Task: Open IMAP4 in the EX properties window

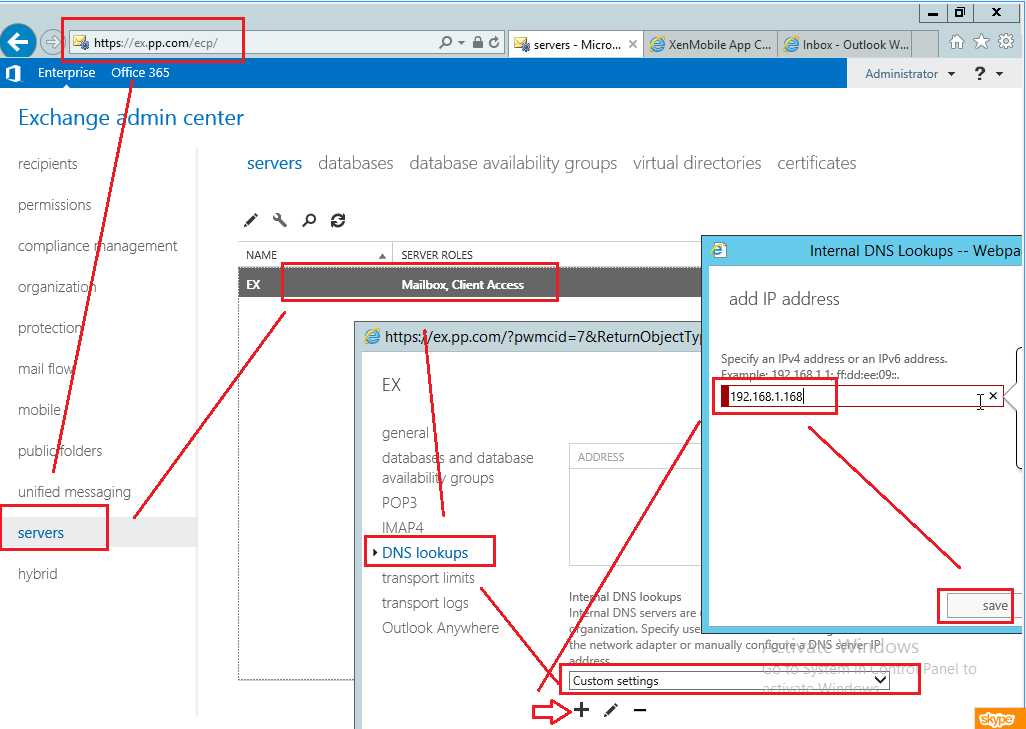Action: 402,527
